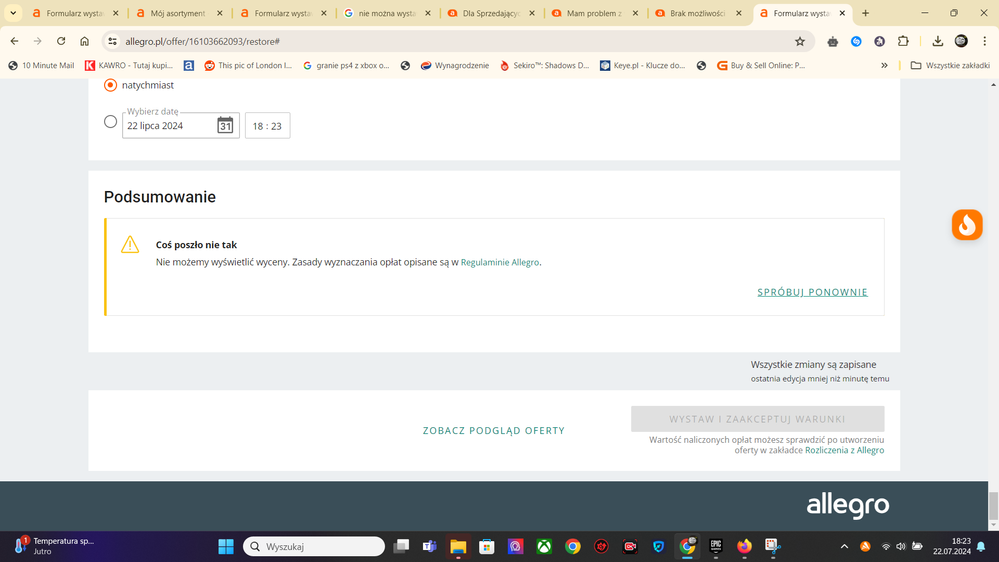Open the browser extensions puzzle icon
The width and height of the screenshot is (999, 562).
[x=903, y=41]
